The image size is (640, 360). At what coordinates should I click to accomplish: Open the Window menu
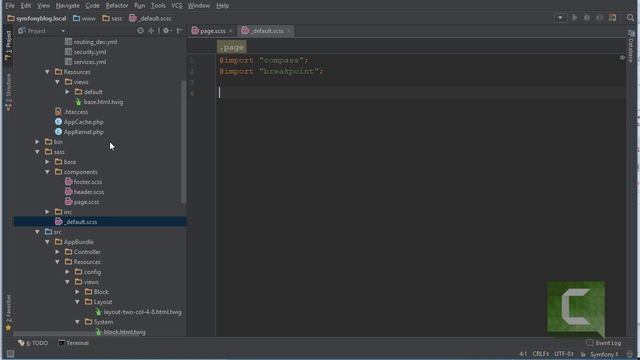coord(199,6)
